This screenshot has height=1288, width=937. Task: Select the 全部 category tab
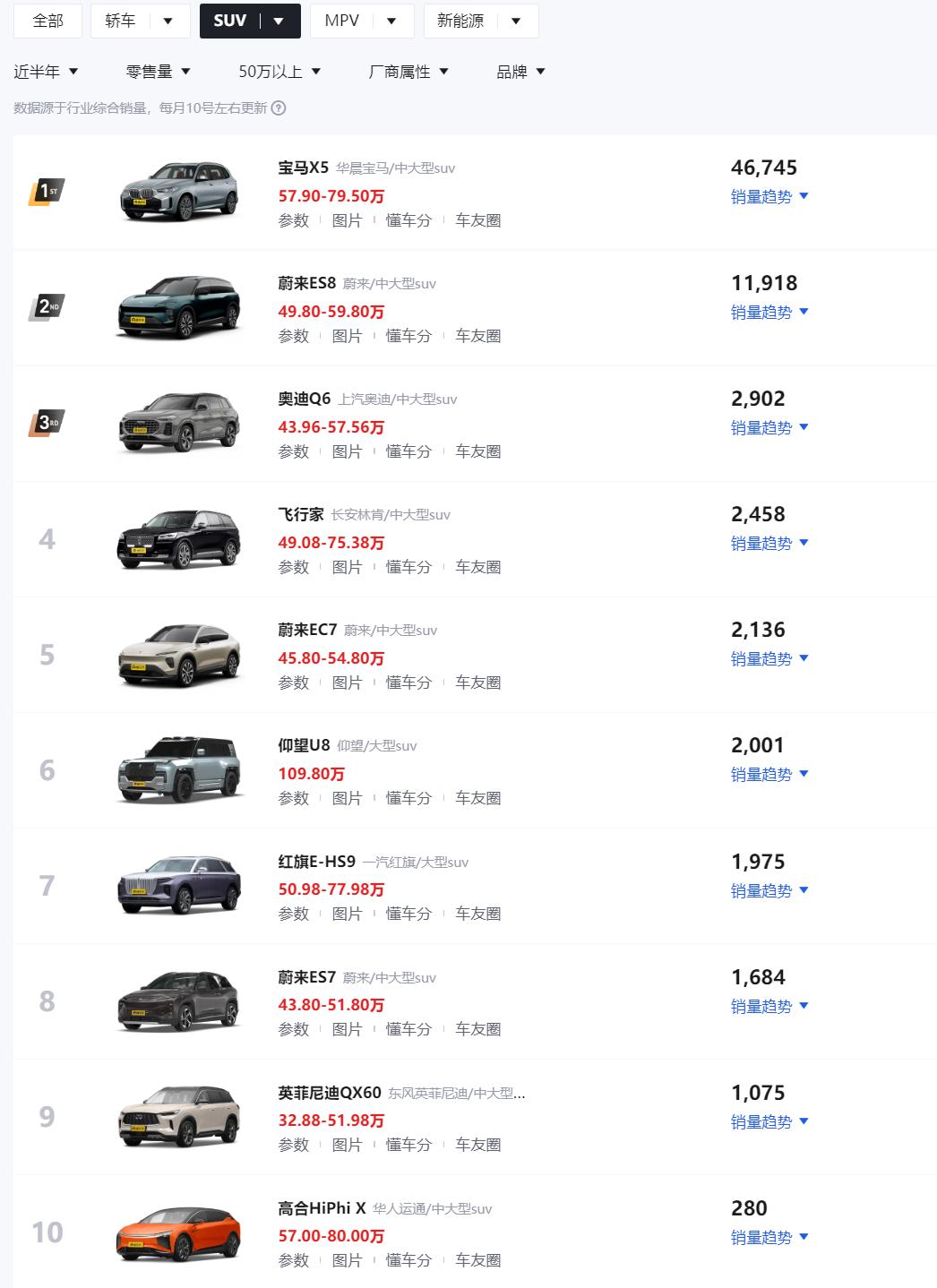coord(47,21)
